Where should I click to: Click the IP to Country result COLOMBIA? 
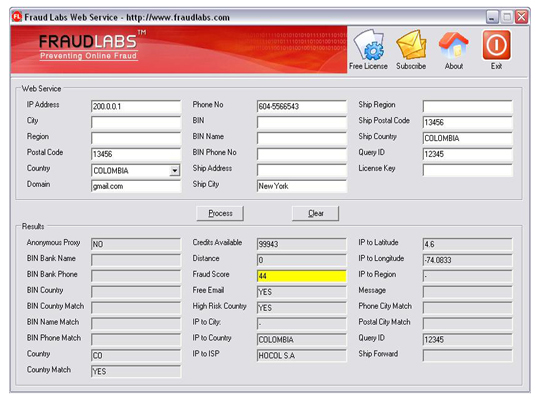pos(302,340)
